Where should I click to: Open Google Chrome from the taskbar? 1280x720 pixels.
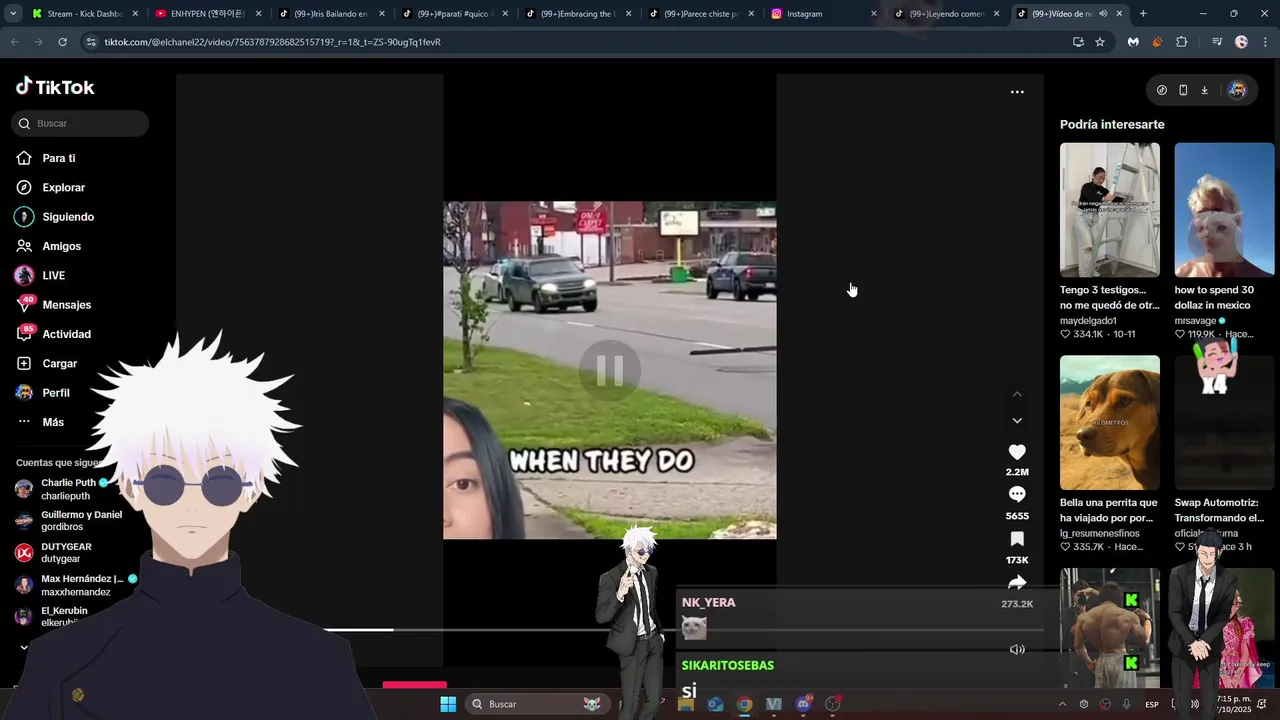[744, 704]
